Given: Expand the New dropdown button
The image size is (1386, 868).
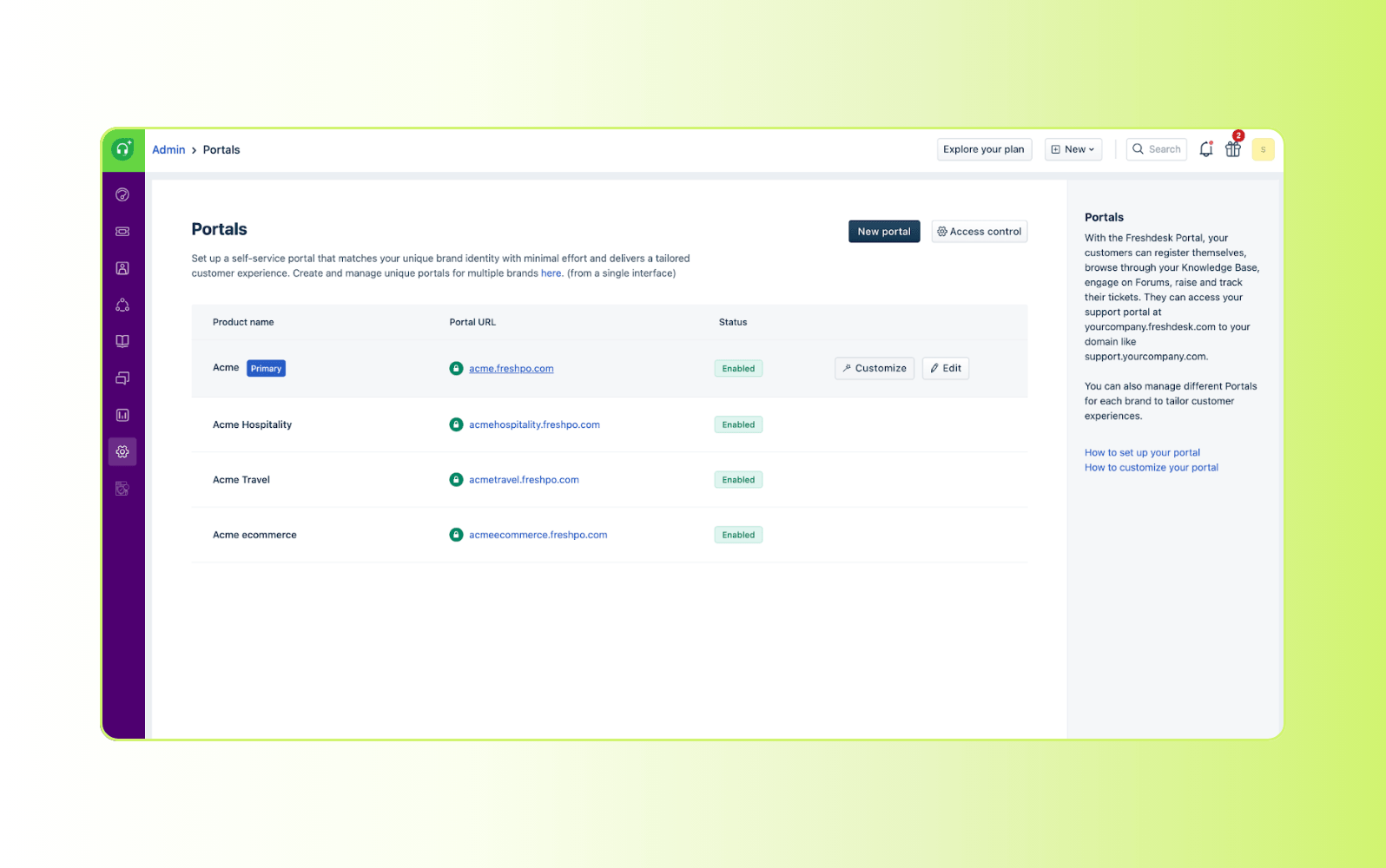Looking at the screenshot, I should [1073, 149].
